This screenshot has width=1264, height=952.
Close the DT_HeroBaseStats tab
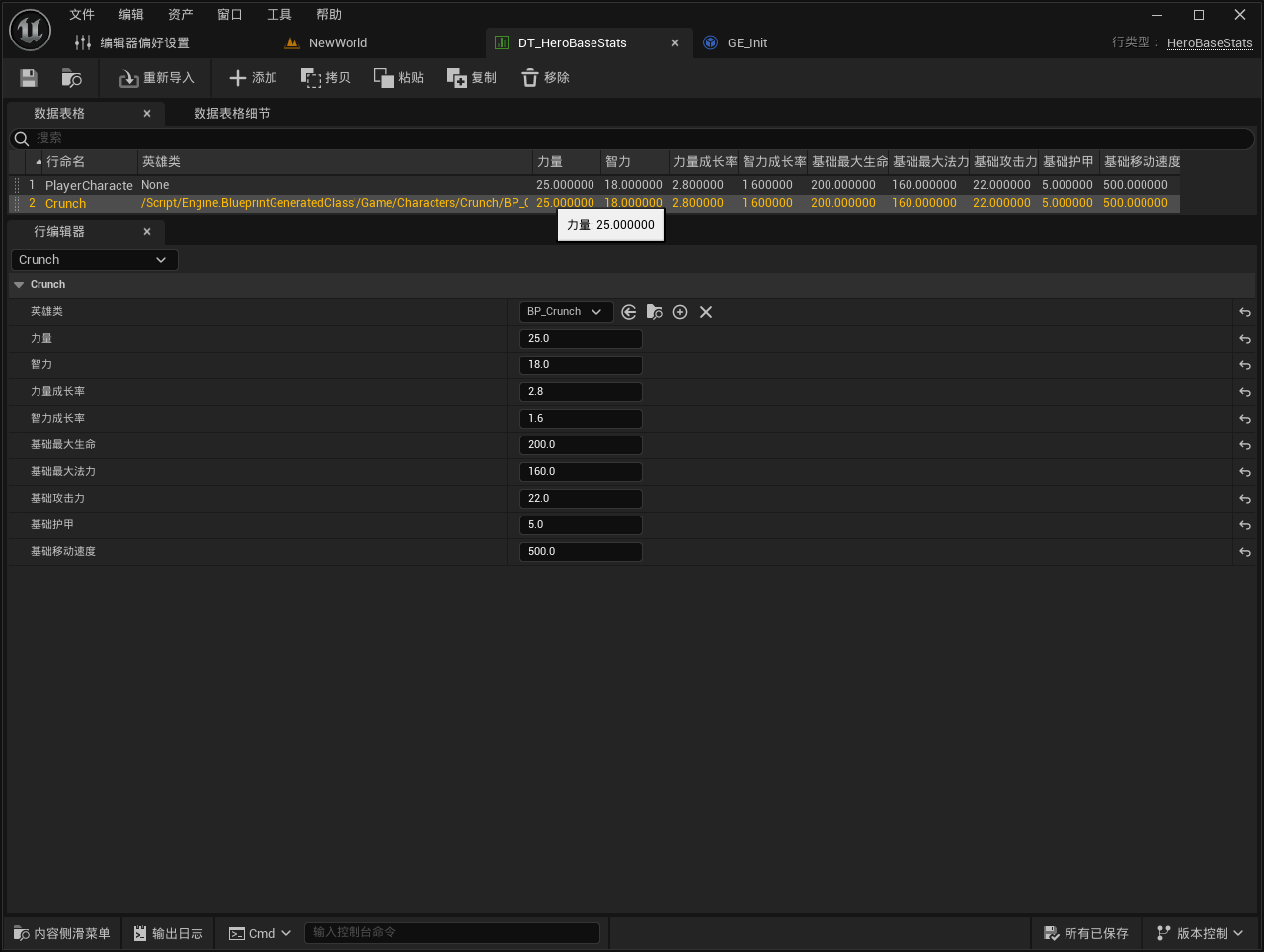point(675,43)
